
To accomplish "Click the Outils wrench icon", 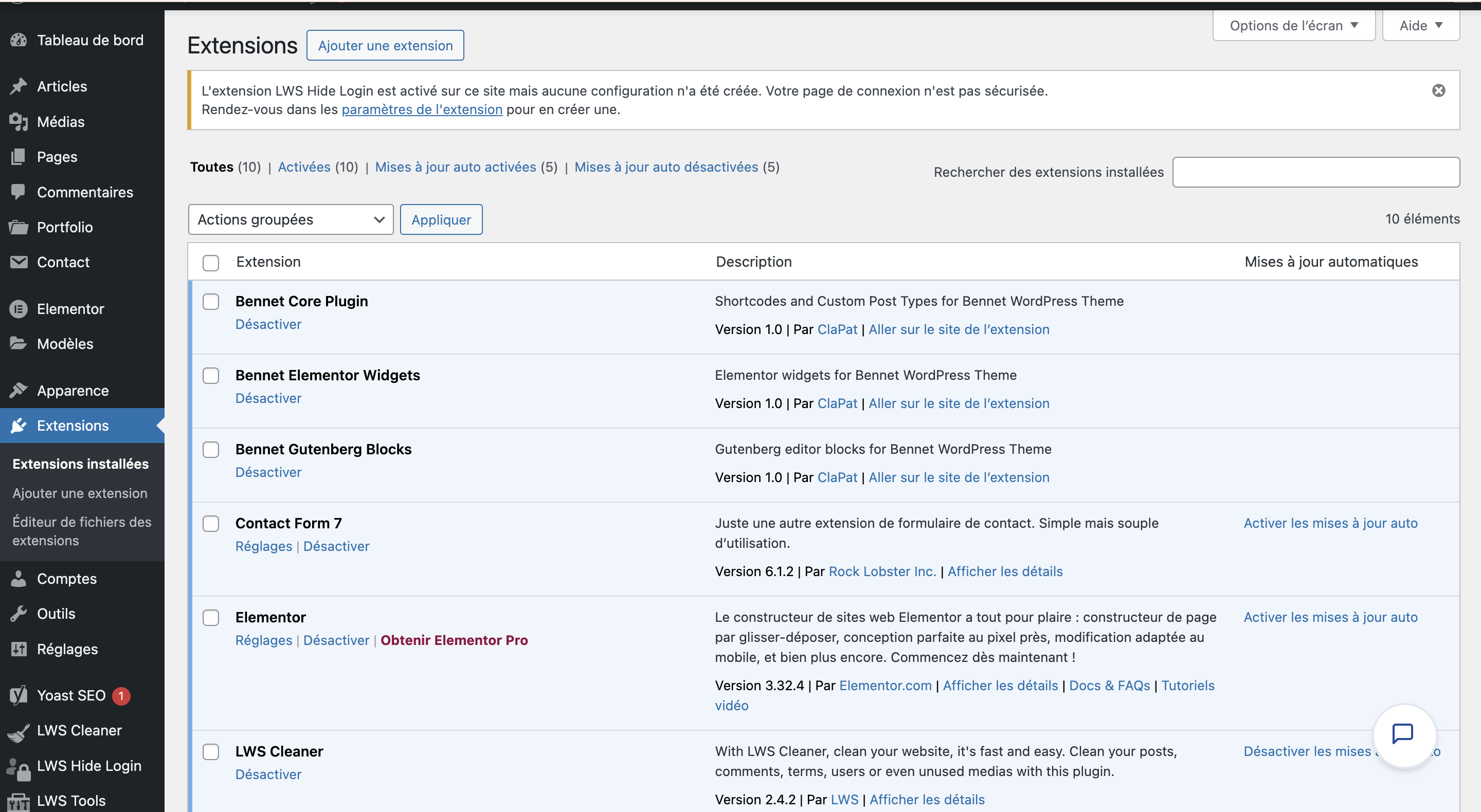I will coord(19,614).
